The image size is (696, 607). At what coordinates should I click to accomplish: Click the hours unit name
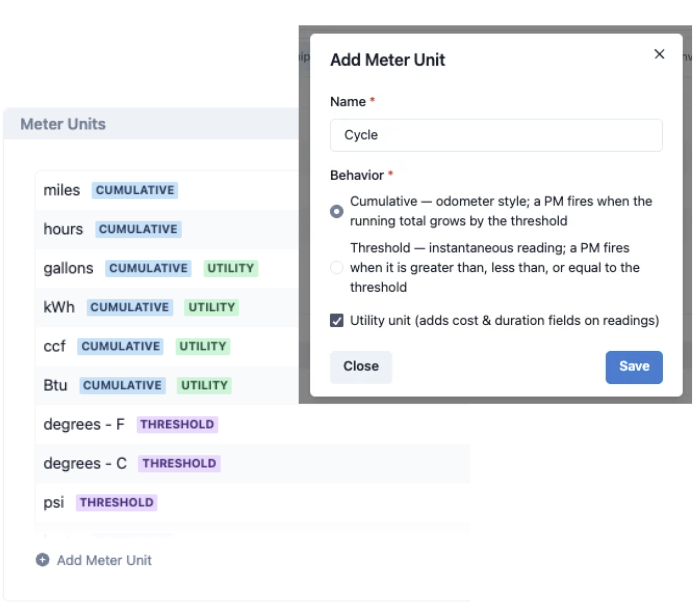(63, 229)
